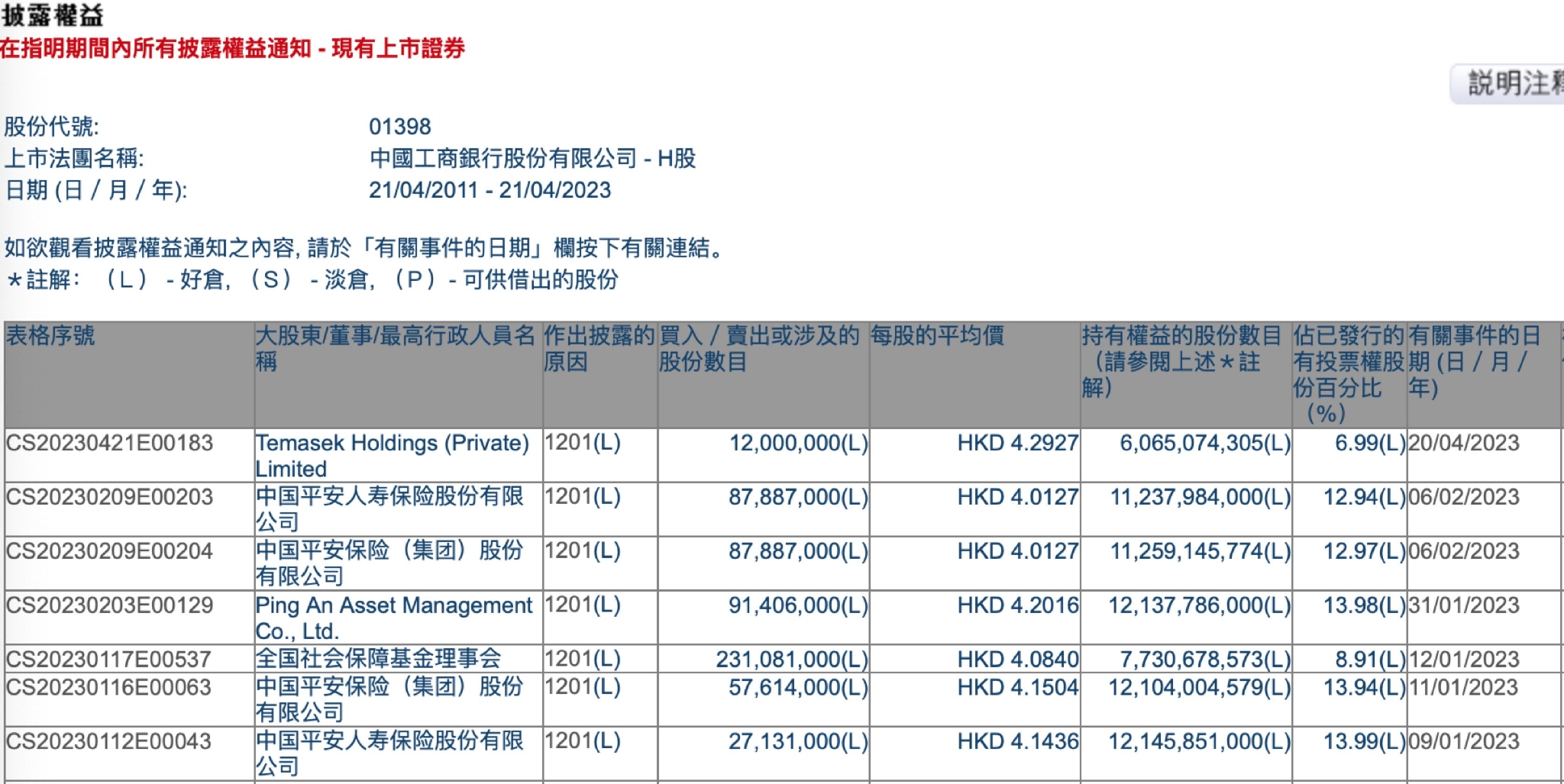The image size is (1564, 784).
Task: Click the Temasek Holdings (Private) Limited name
Action: (x=393, y=456)
